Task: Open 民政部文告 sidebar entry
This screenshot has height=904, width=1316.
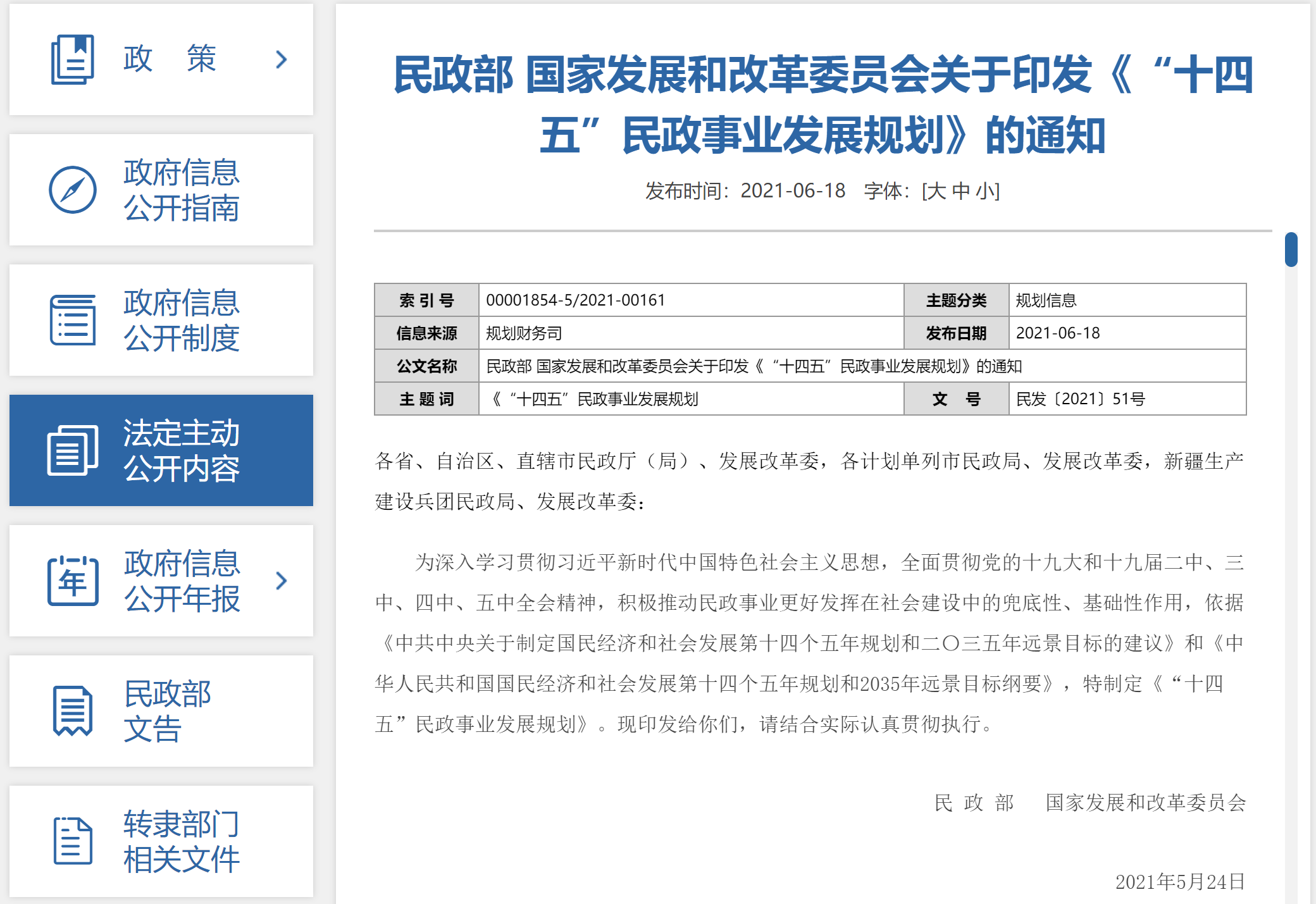Action: tap(167, 711)
